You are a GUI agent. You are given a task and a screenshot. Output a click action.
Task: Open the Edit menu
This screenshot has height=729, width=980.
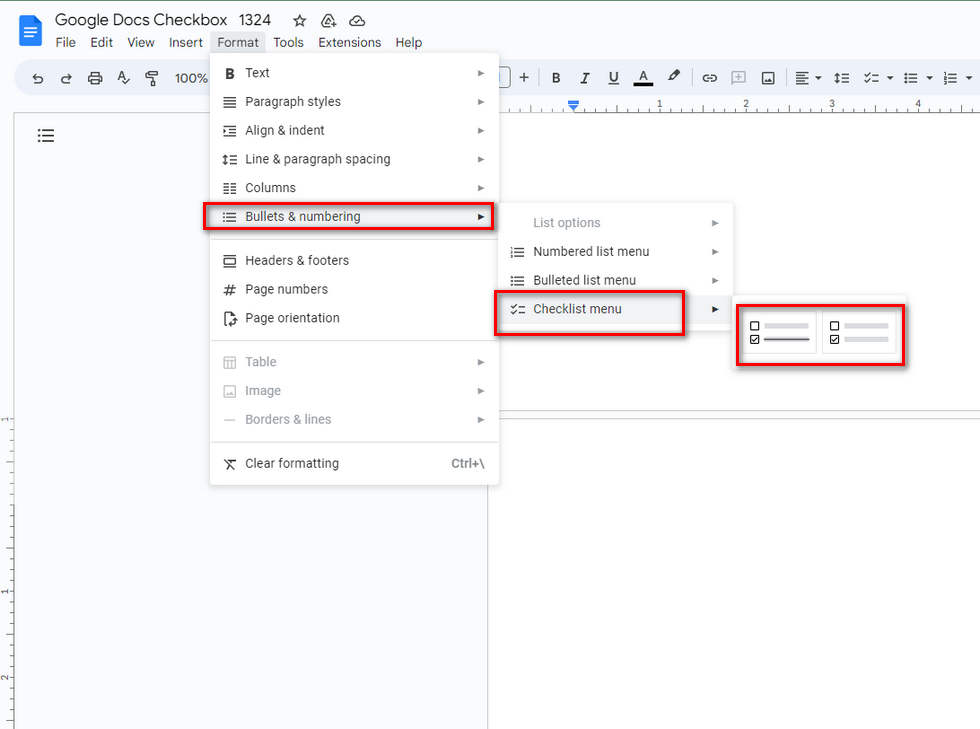coord(101,43)
